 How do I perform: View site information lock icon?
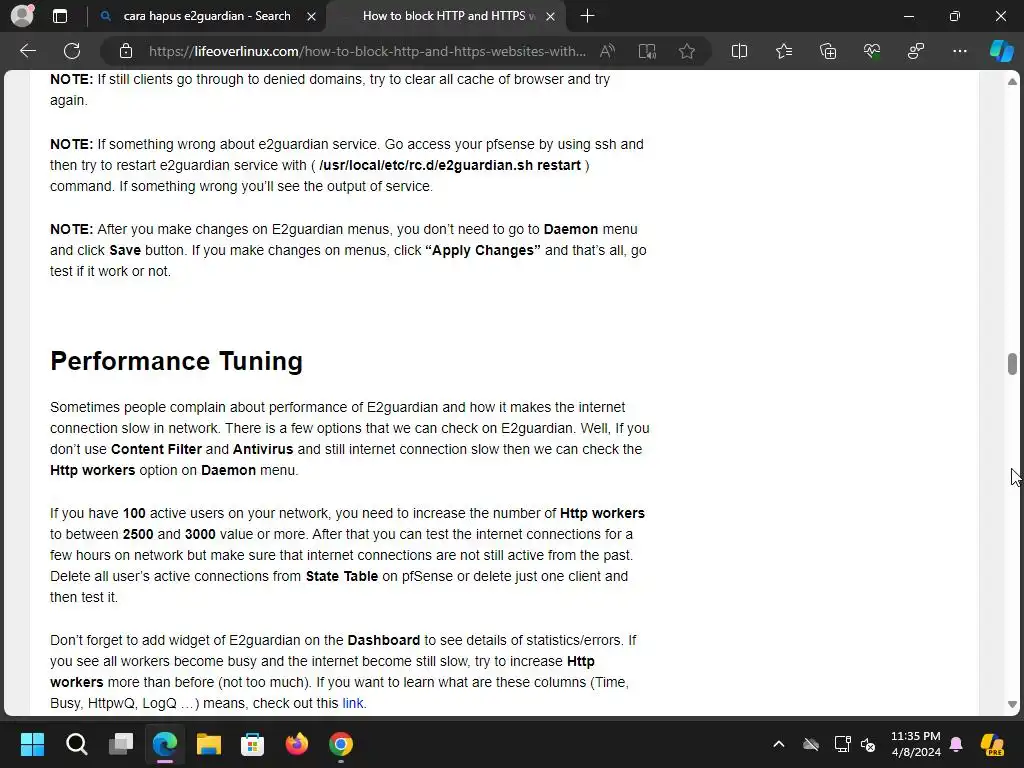pos(126,51)
